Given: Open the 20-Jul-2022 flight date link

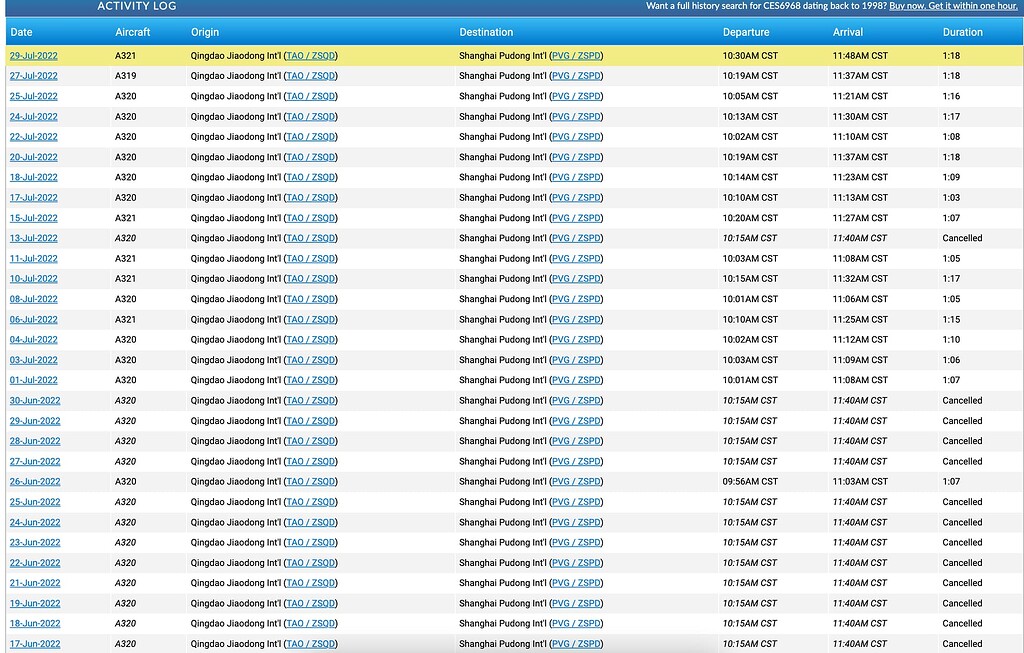Looking at the screenshot, I should [x=33, y=157].
